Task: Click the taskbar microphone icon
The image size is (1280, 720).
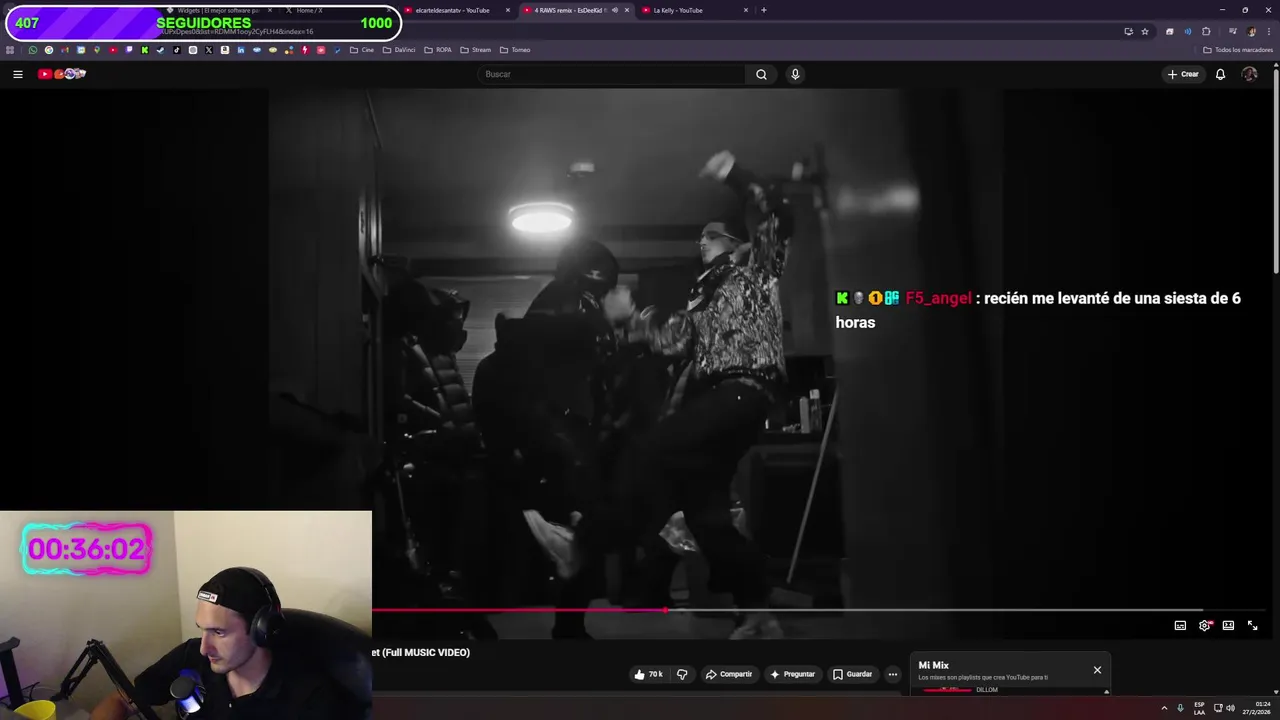Action: [x=1180, y=708]
